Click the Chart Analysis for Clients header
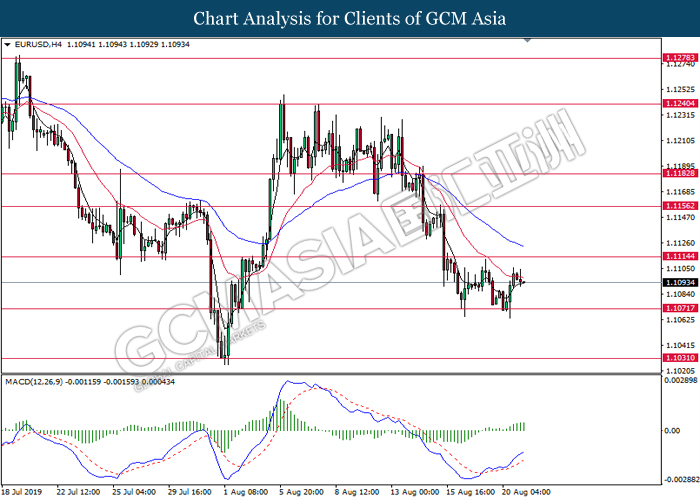Image resolution: width=700 pixels, height=500 pixels. click(x=350, y=19)
